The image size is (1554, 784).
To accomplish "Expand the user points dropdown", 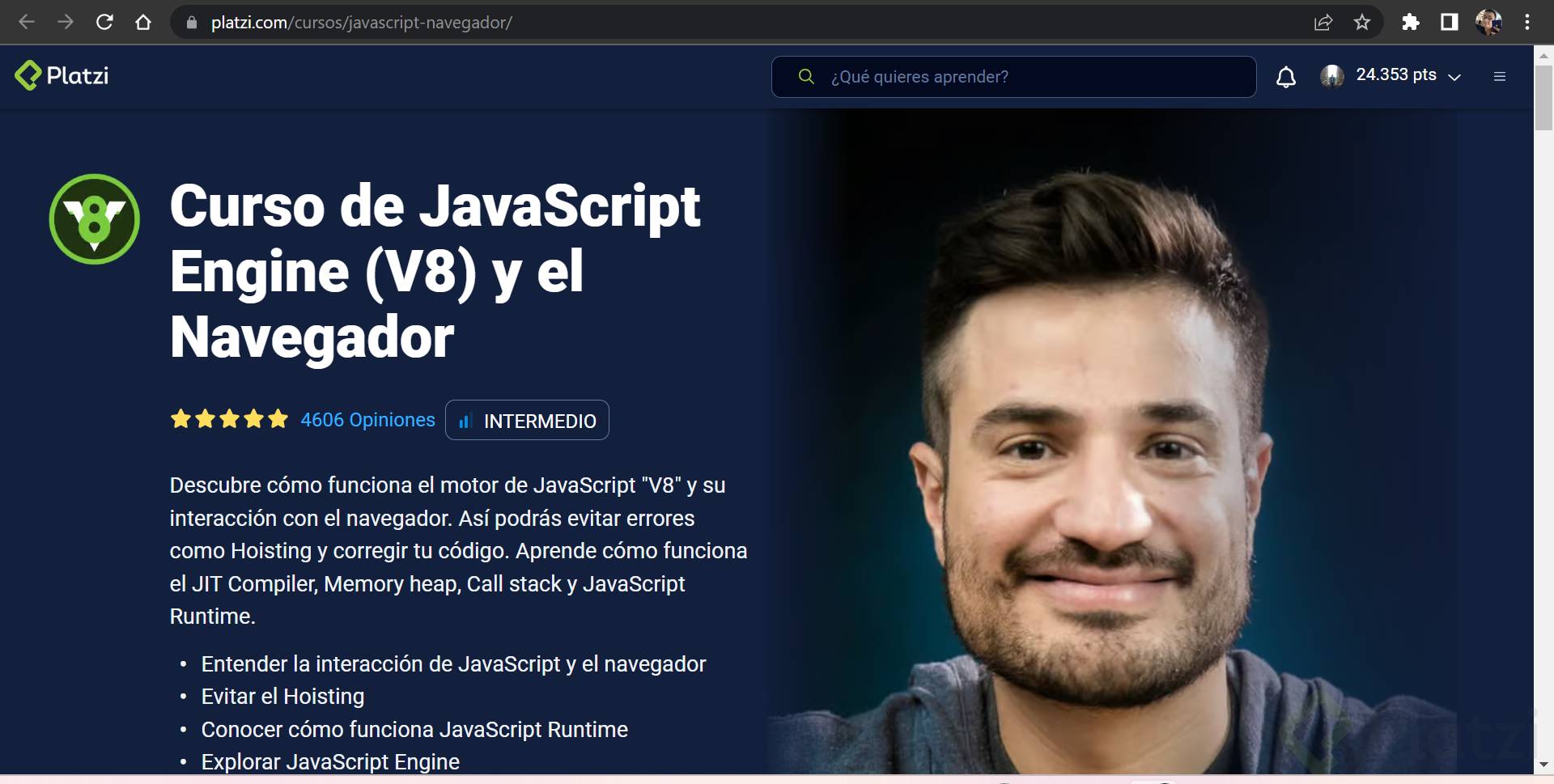I will 1454,75.
